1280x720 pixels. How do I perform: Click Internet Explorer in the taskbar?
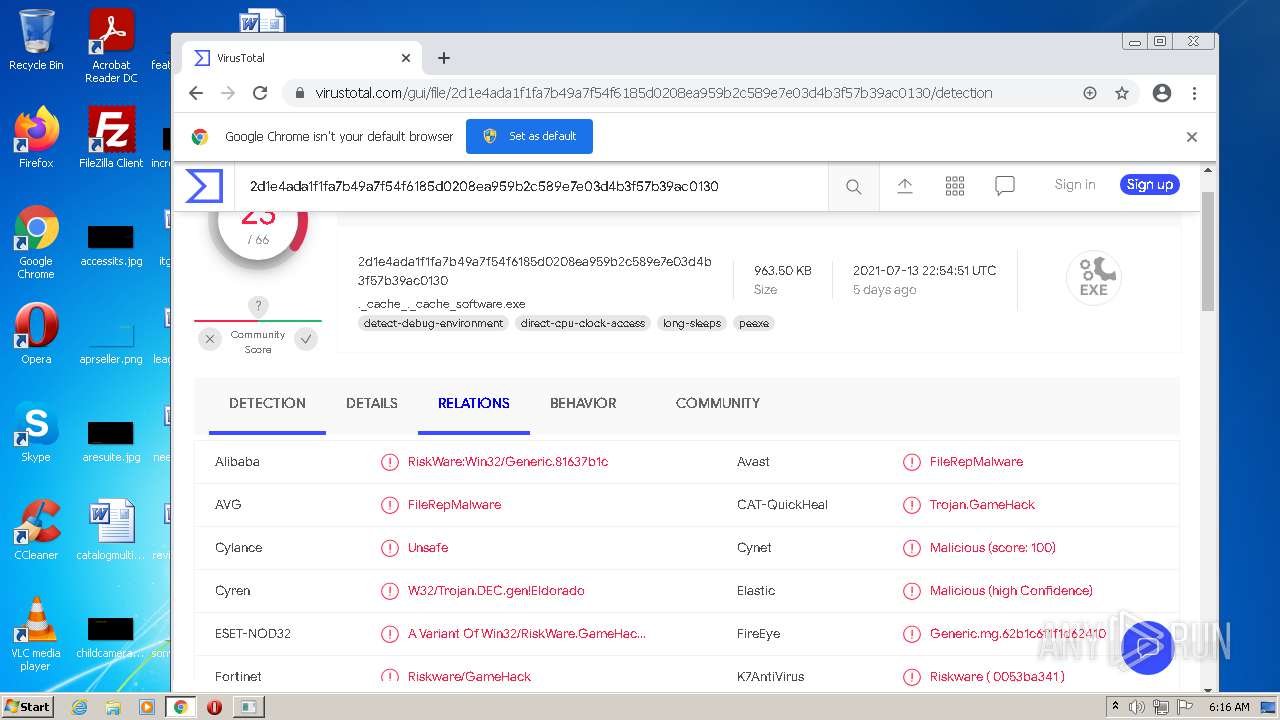(x=79, y=707)
